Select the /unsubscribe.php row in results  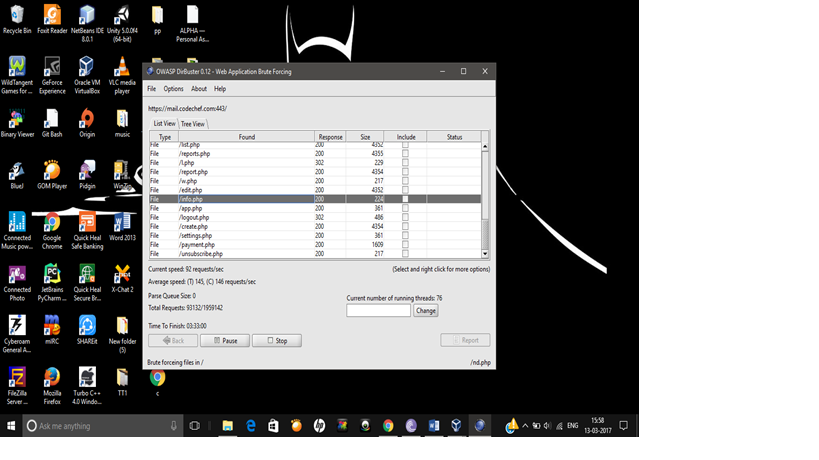(x=315, y=254)
